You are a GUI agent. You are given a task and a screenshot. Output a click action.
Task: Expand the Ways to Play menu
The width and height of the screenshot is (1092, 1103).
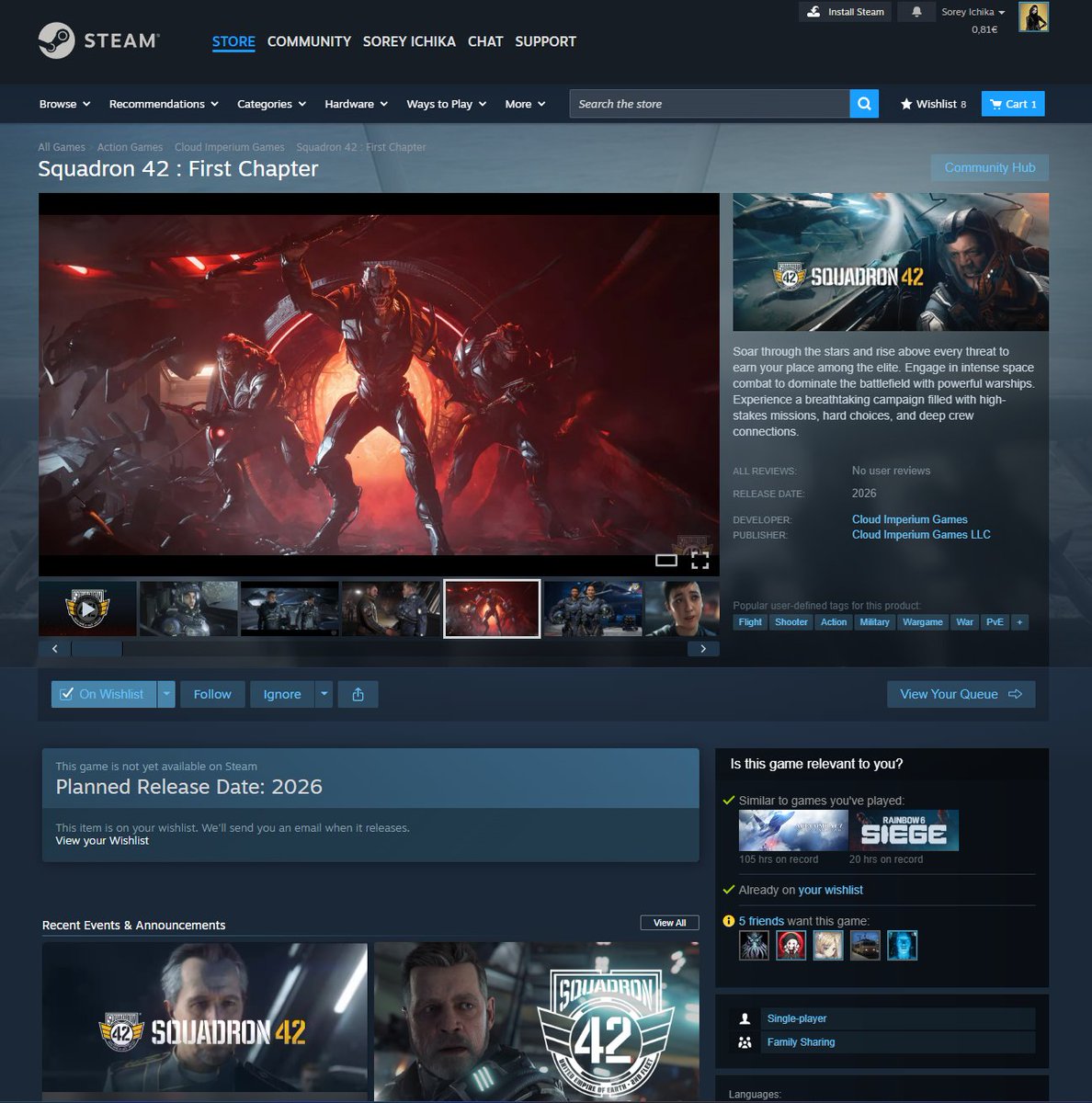446,104
